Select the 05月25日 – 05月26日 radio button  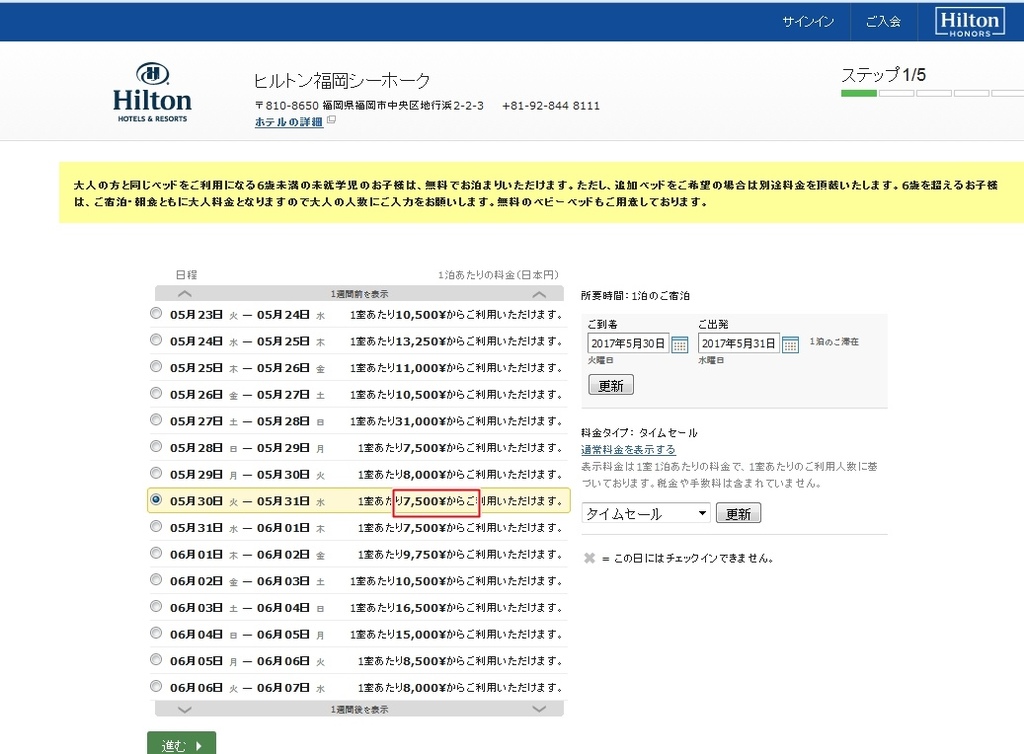tap(156, 367)
